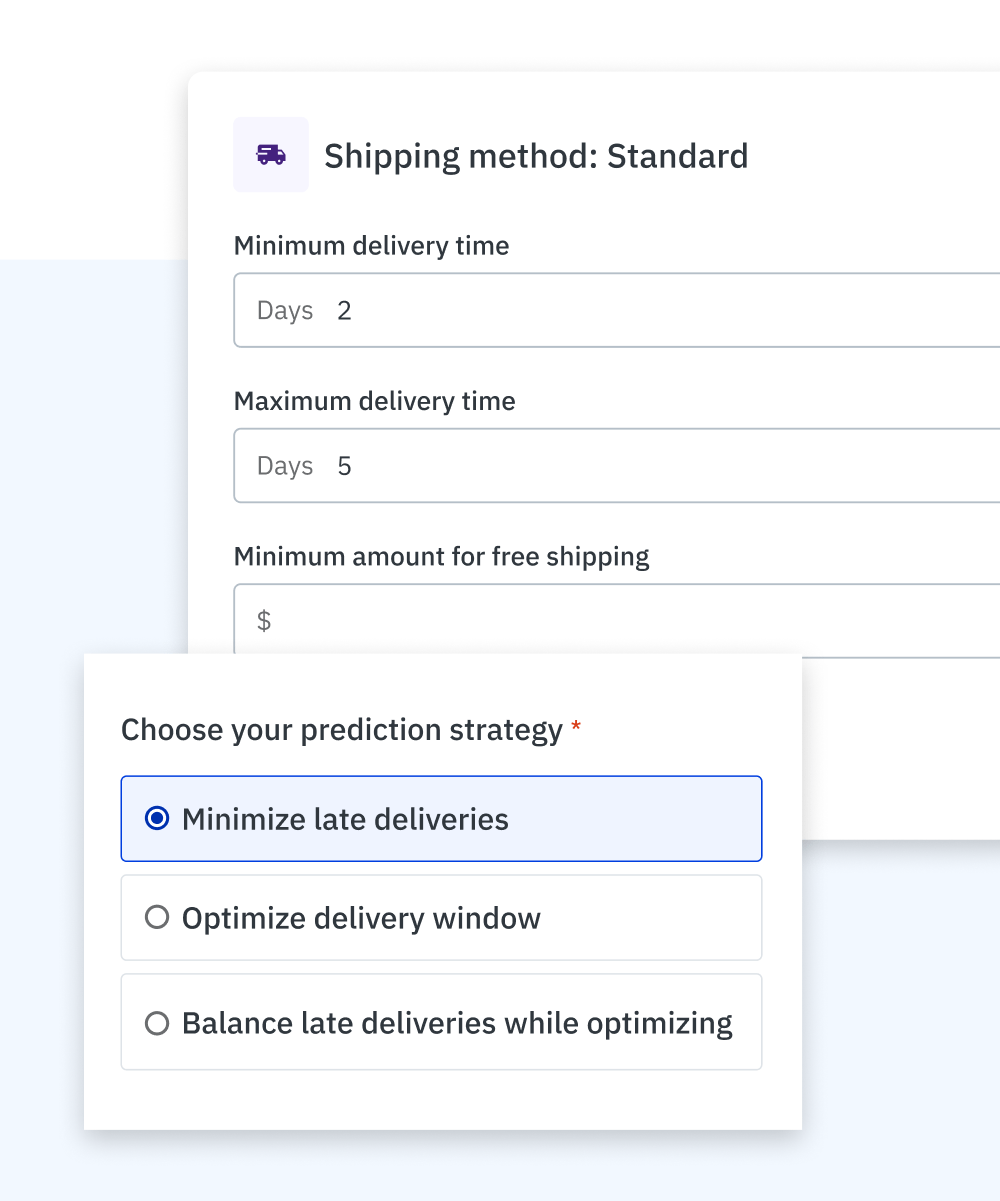Click the dollar sign in the free shipping field
Screen dimensions: 1000x1201
click(x=264, y=621)
